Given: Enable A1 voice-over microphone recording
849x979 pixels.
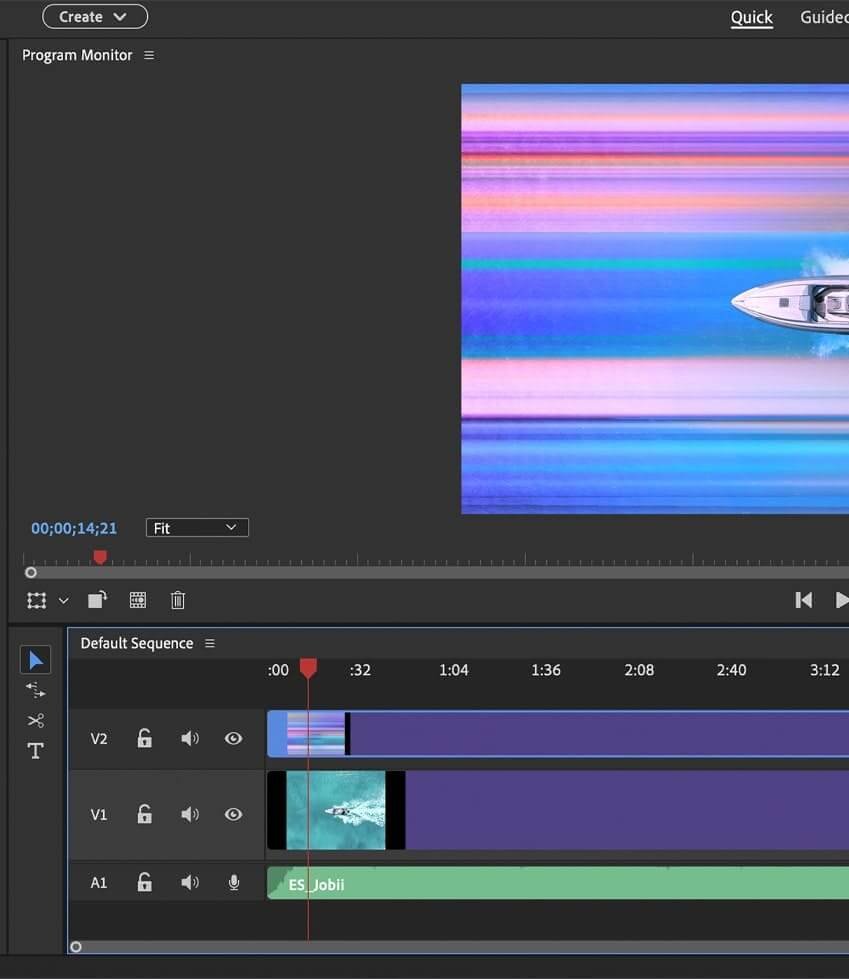Looking at the screenshot, I should (234, 883).
